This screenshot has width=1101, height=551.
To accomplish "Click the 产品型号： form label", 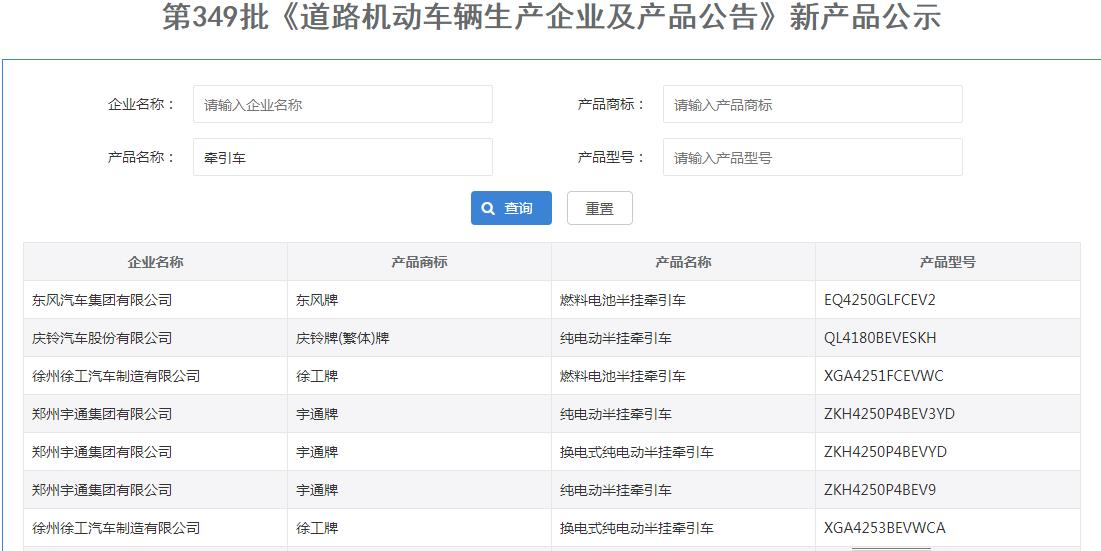I will tap(612, 157).
